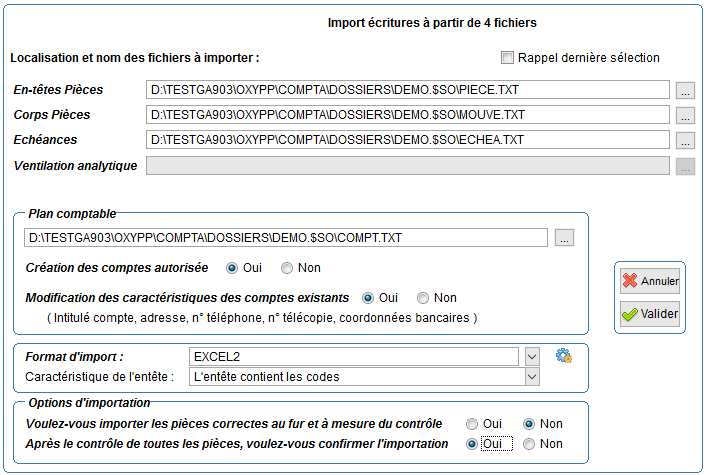The width and height of the screenshot is (706, 475).
Task: Click the Valider button with green check
Action: point(650,314)
